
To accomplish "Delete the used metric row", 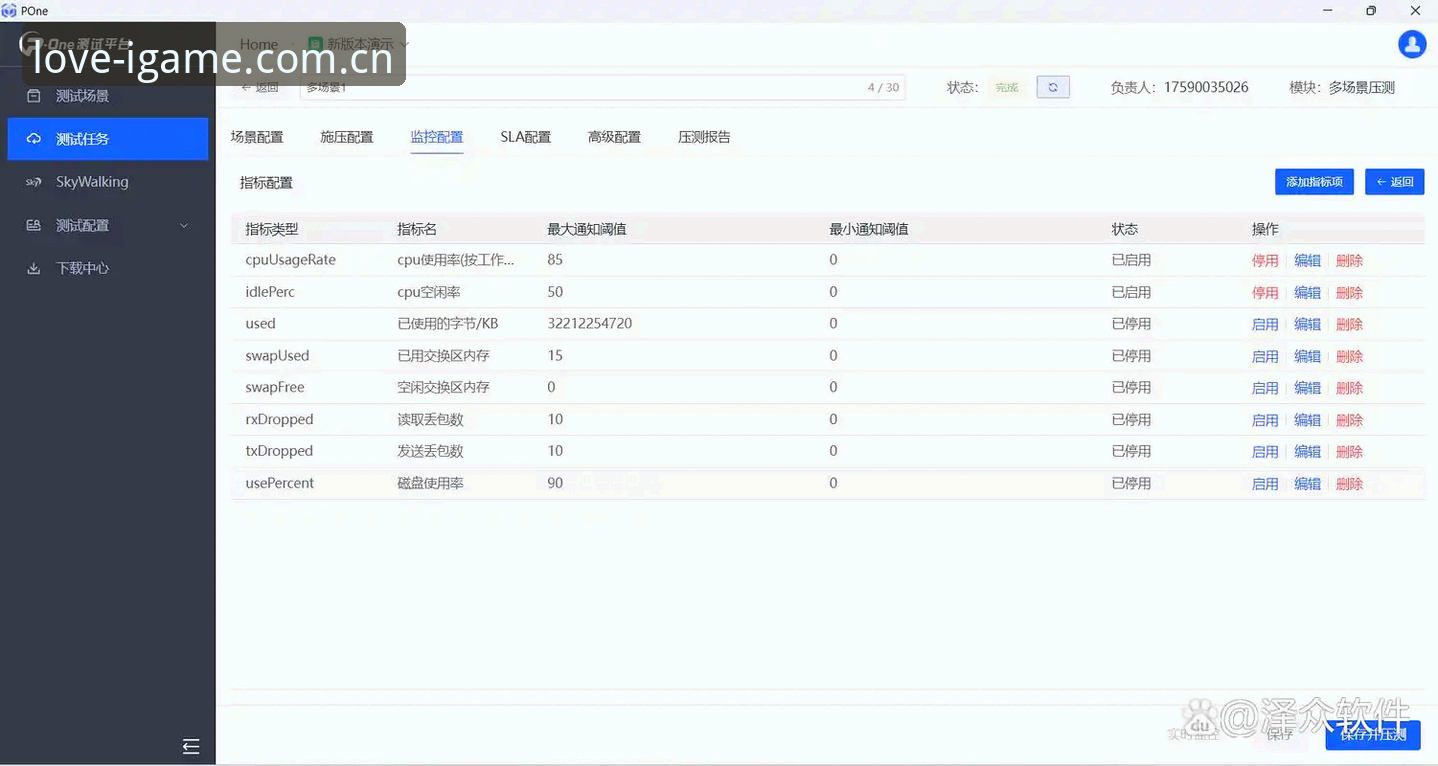I will 1349,324.
